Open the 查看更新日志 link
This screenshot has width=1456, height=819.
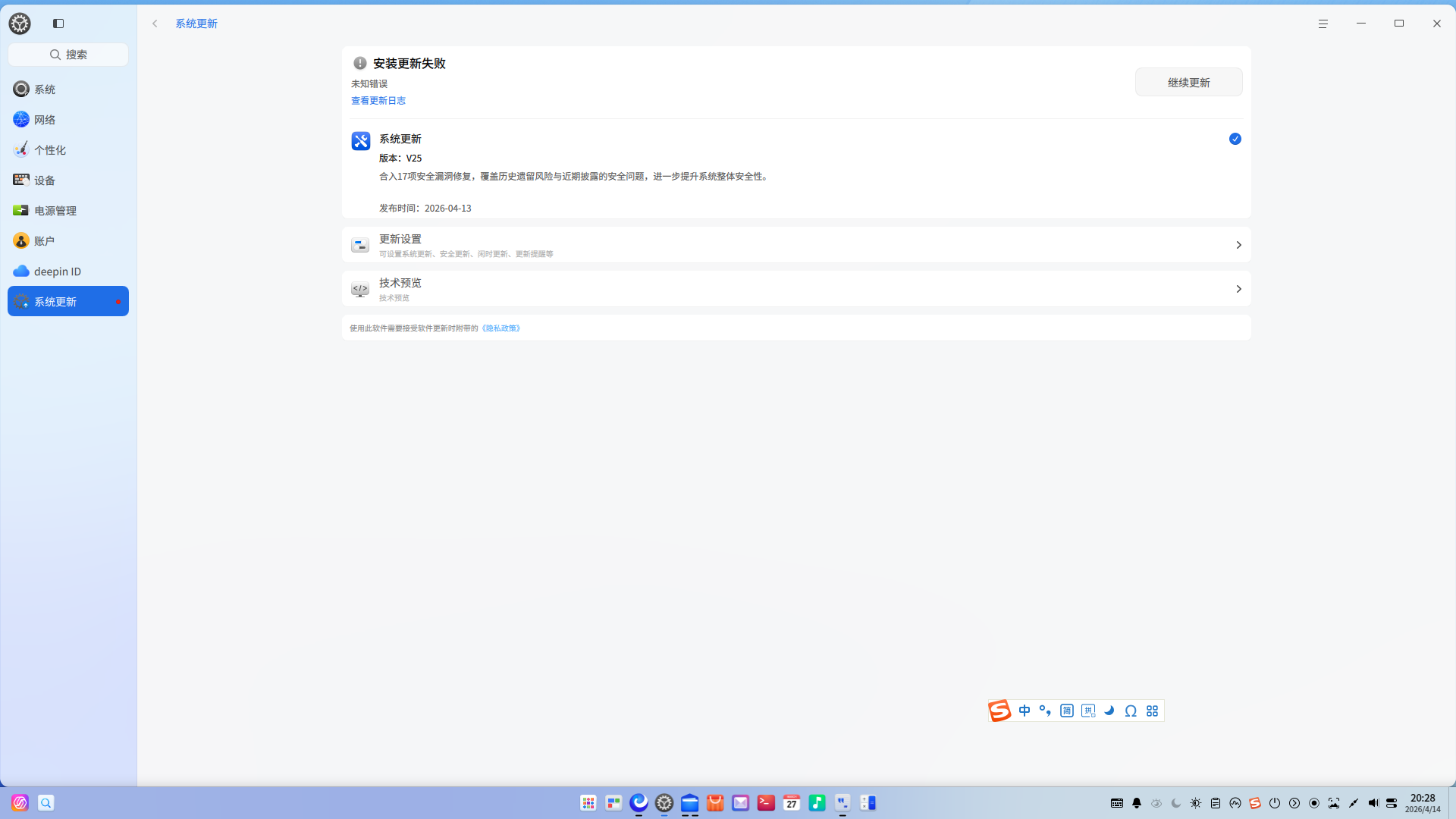click(378, 100)
